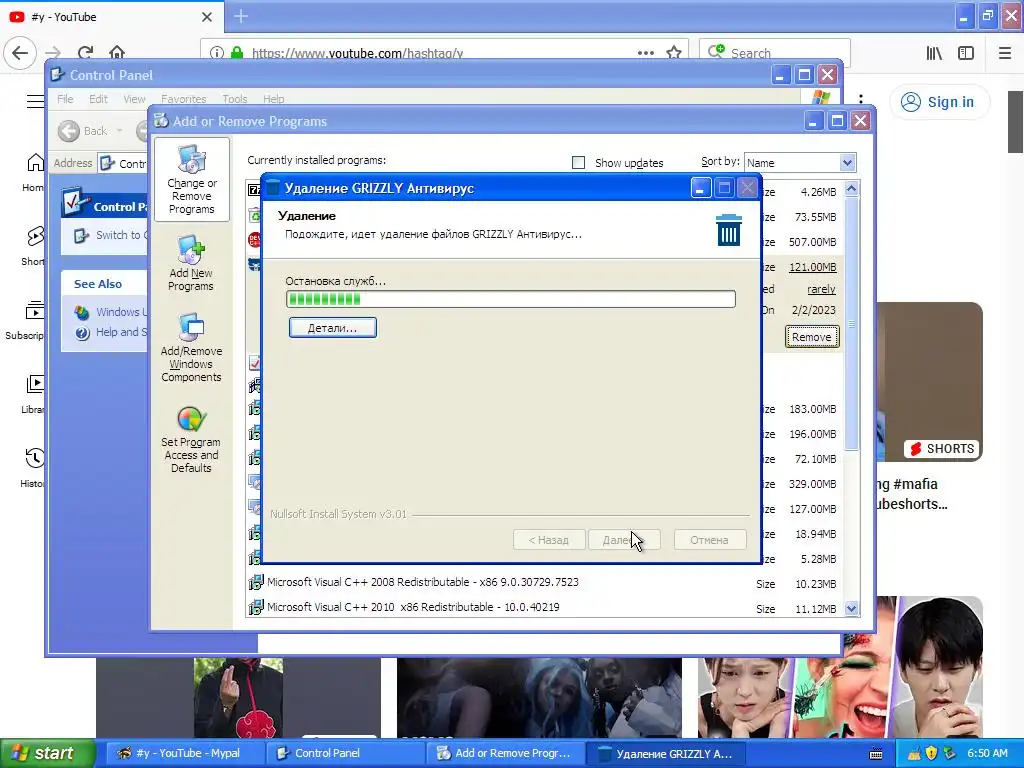Open a new browser tab with plus

[x=240, y=16]
